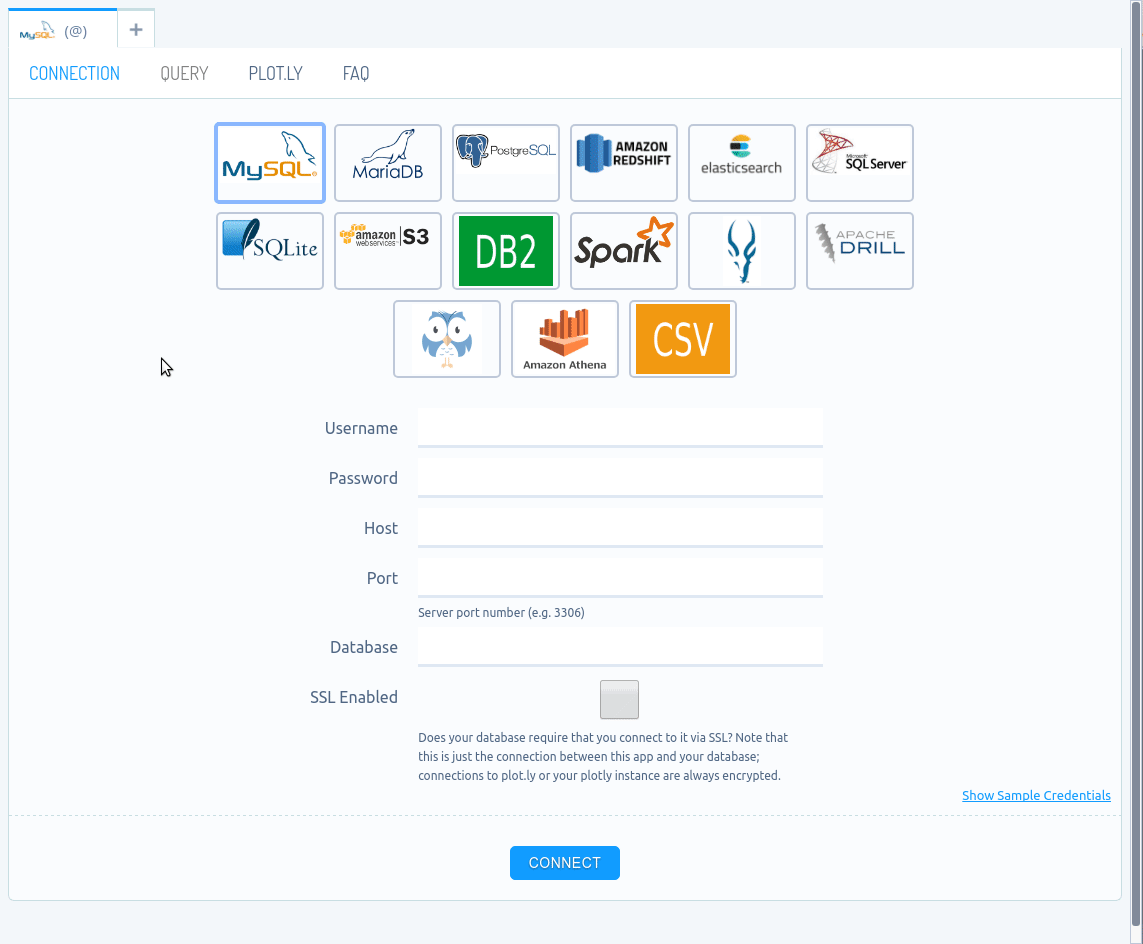Click inside the Username input field

coord(620,428)
